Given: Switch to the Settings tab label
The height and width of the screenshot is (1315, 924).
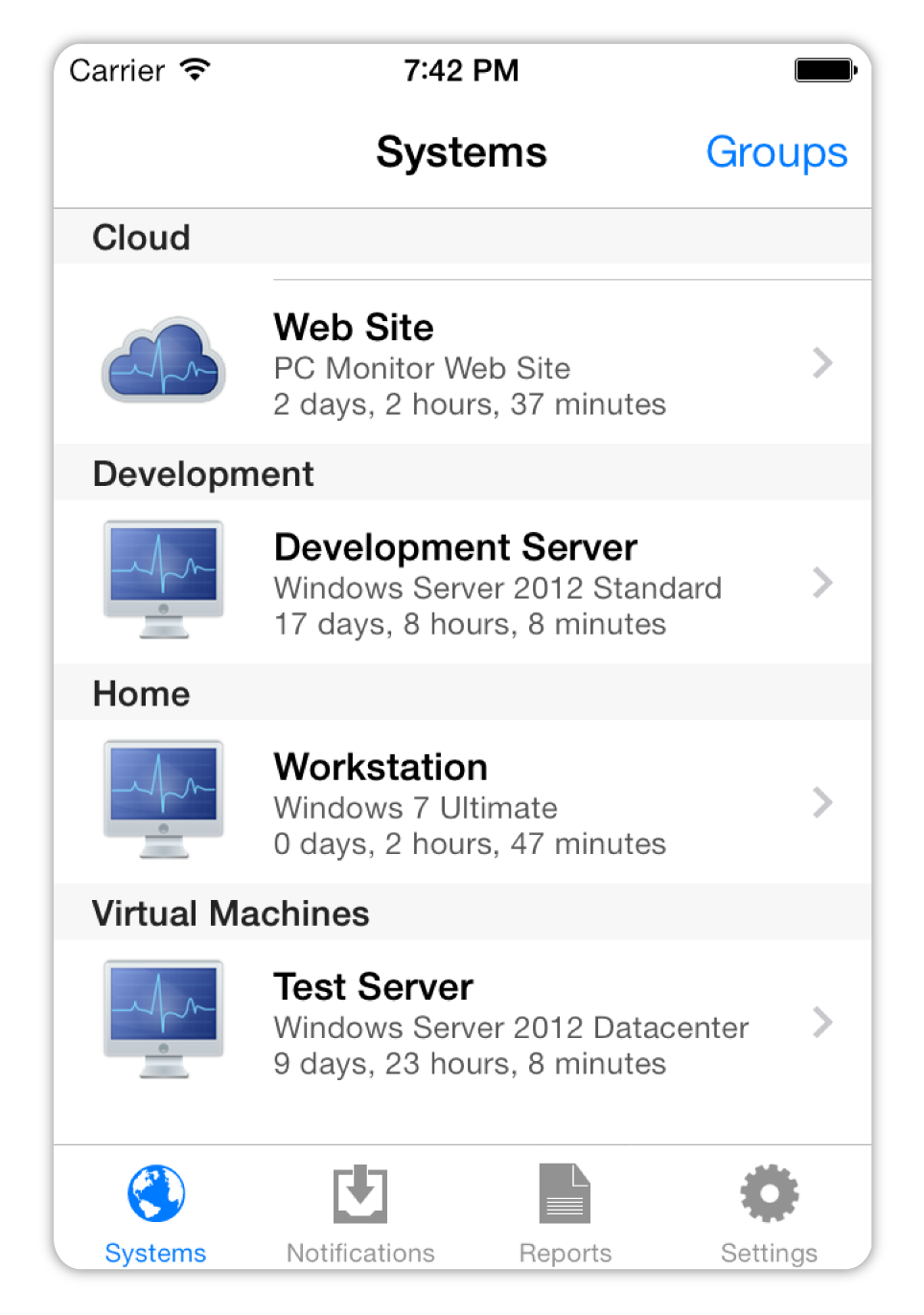Looking at the screenshot, I should coord(769,1254).
